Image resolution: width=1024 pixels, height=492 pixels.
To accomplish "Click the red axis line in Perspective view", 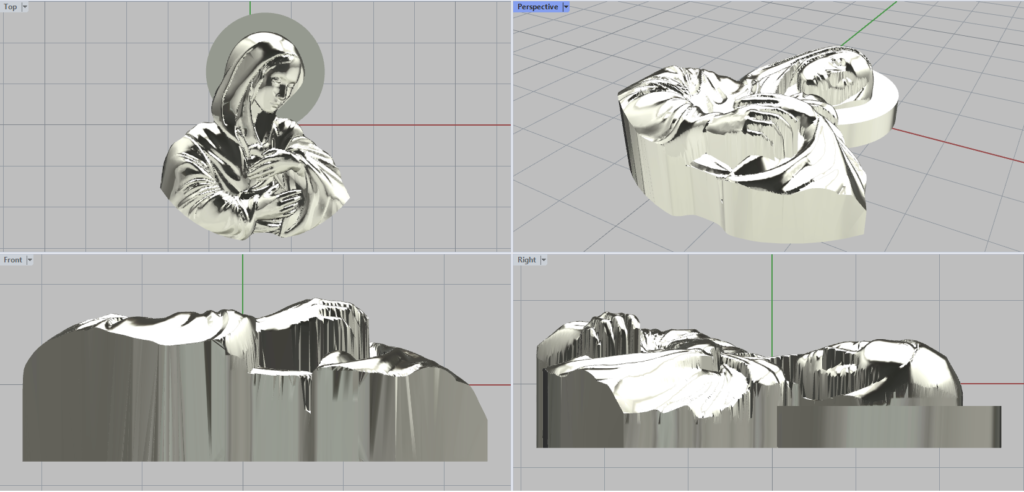I will 950,145.
